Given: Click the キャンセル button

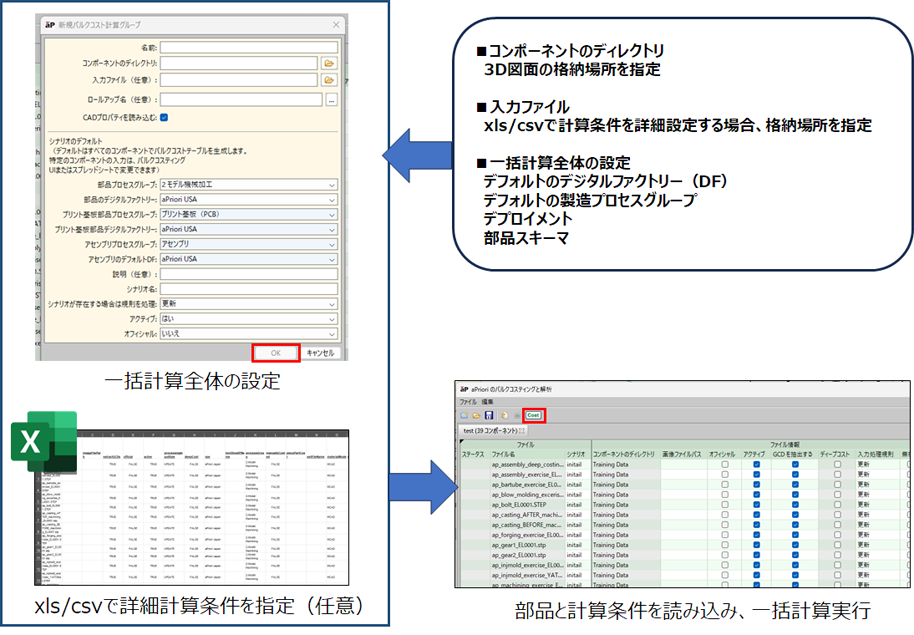Looking at the screenshot, I should [320, 353].
